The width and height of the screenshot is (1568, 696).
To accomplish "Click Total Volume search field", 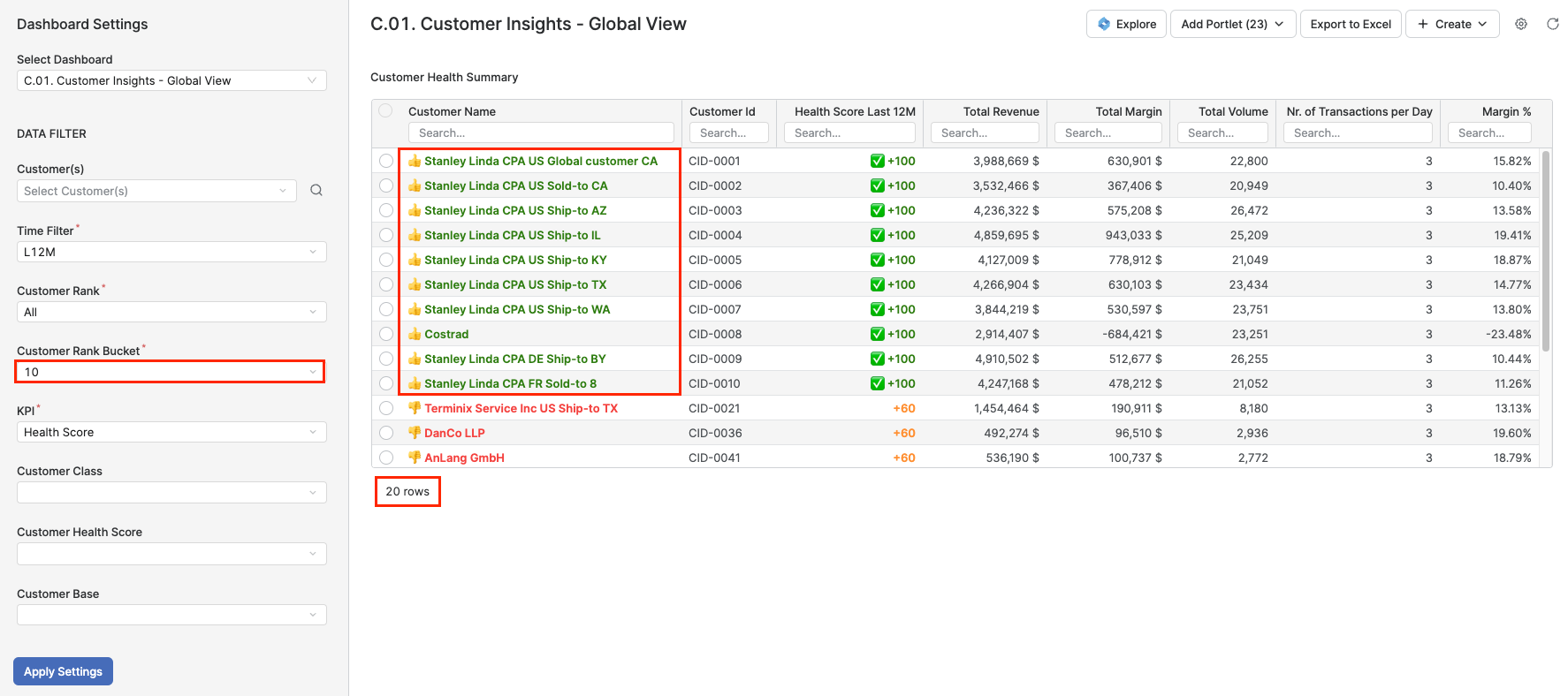I will coord(1222,132).
